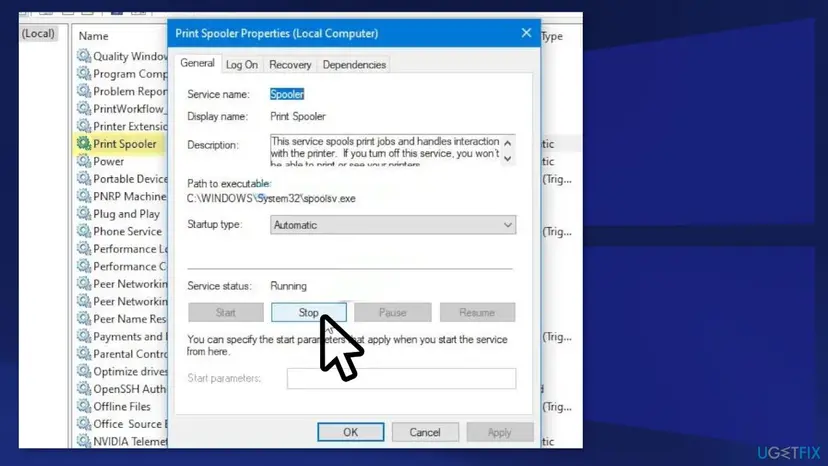Click the Stop service button
The image size is (828, 466).
[309, 312]
